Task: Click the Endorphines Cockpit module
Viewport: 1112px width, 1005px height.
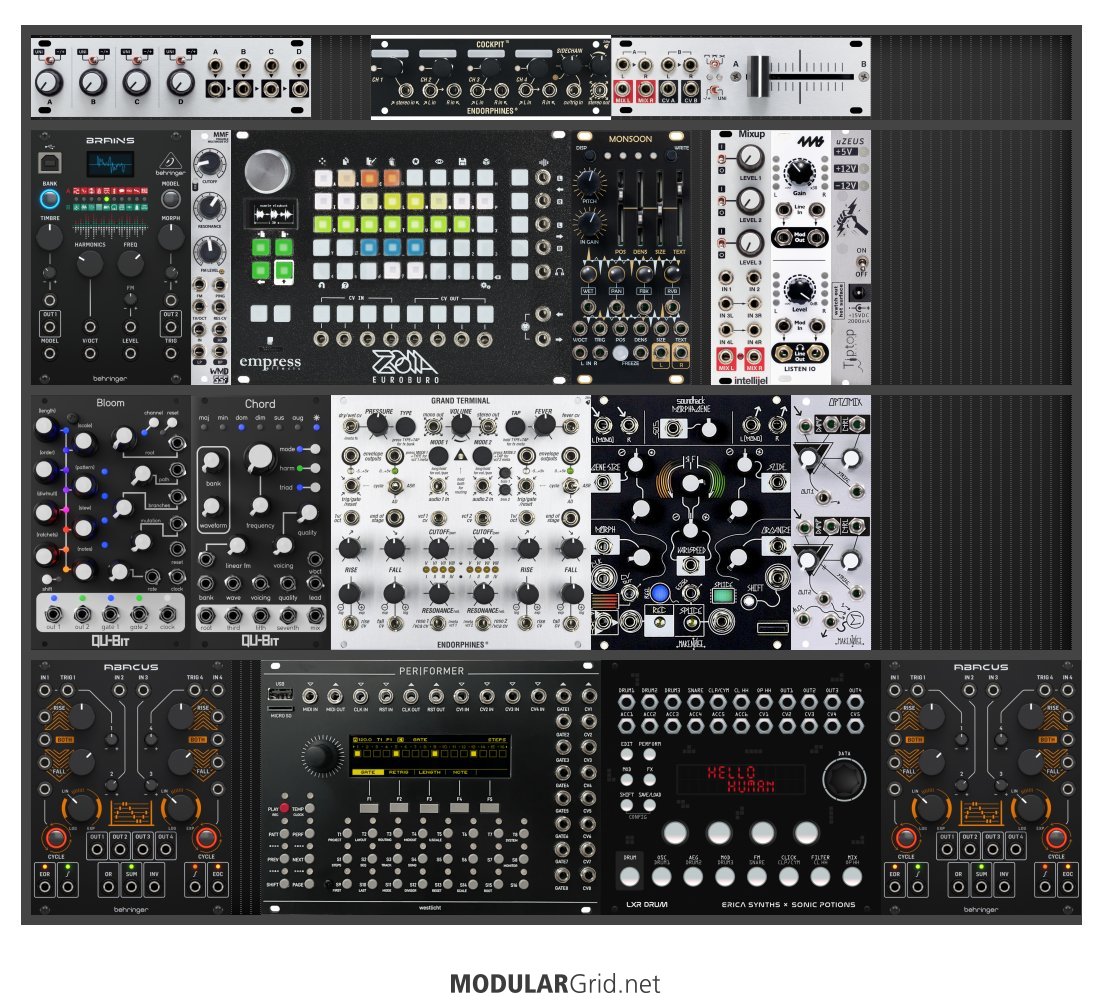Action: [491, 77]
